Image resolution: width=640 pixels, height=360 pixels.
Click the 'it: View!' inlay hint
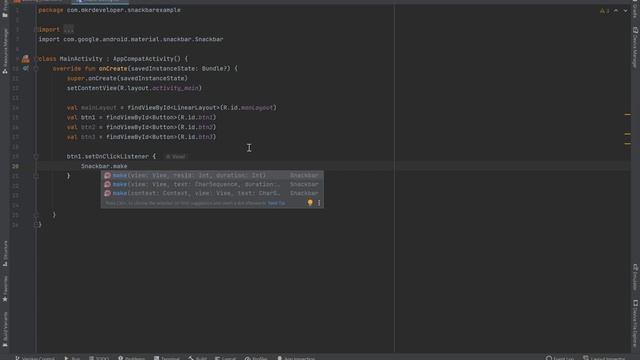click(x=175, y=157)
